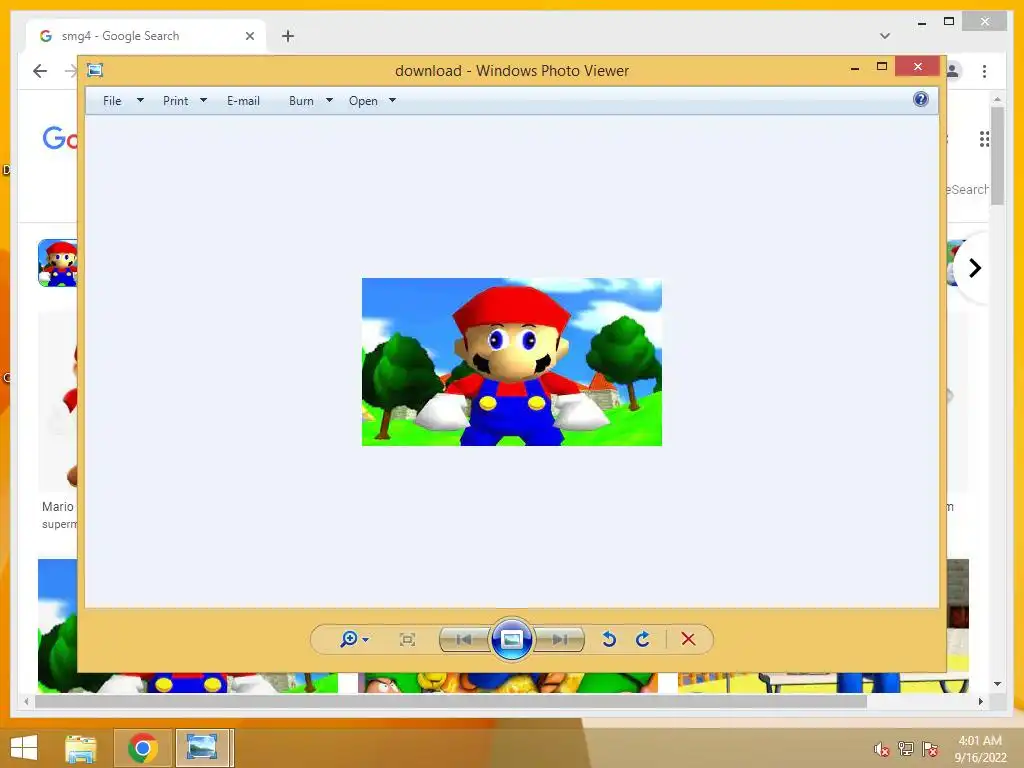Image resolution: width=1024 pixels, height=768 pixels.
Task: Open File Explorer from taskbar
Action: click(80, 748)
